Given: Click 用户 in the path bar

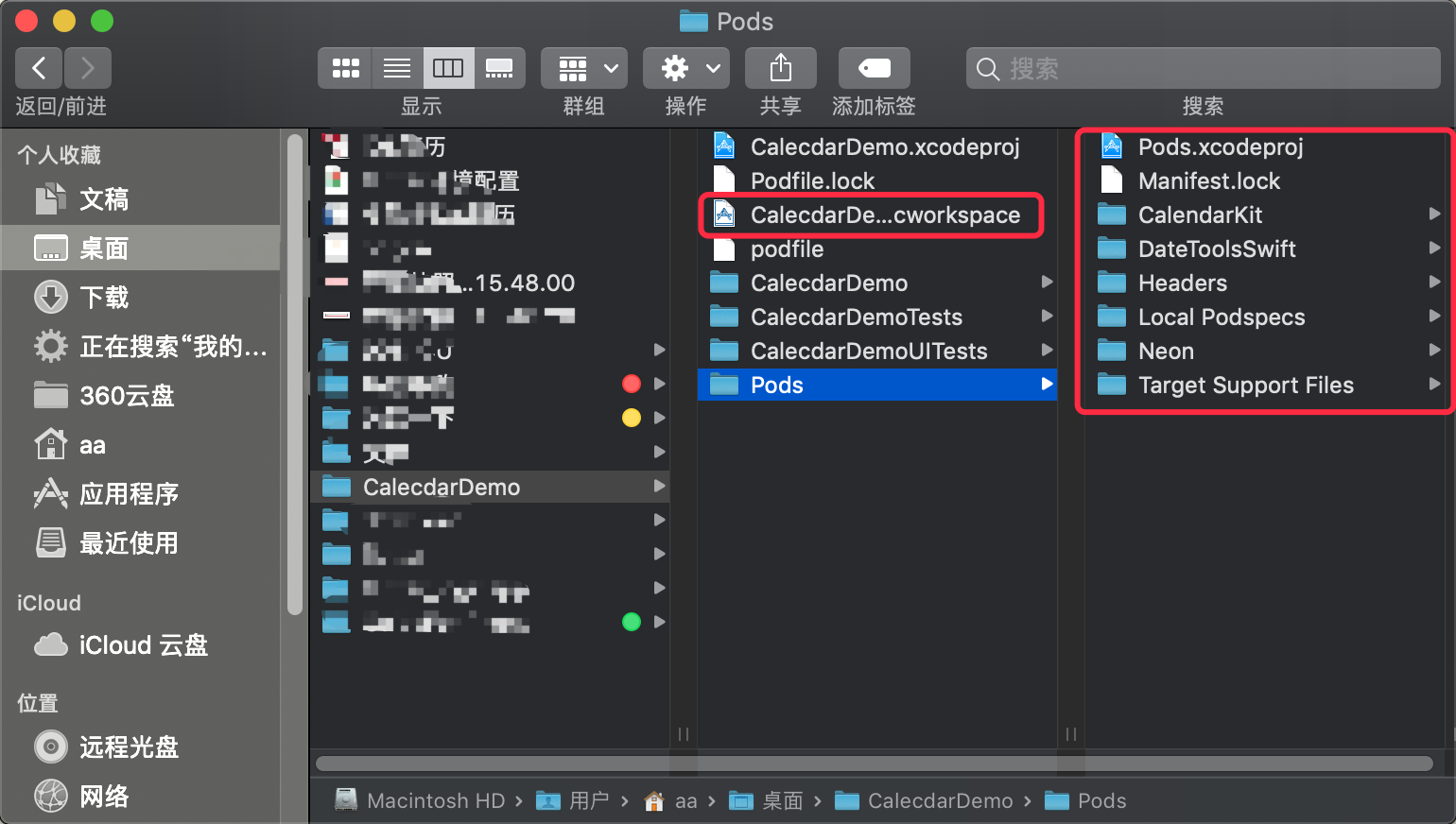Looking at the screenshot, I should pos(573,800).
